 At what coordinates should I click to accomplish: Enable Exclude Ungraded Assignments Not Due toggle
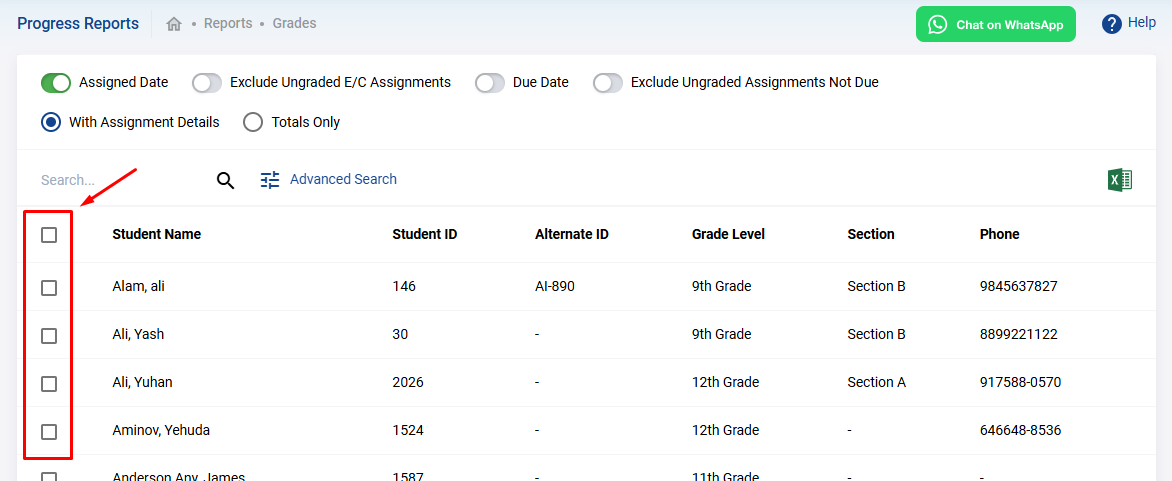click(x=608, y=83)
